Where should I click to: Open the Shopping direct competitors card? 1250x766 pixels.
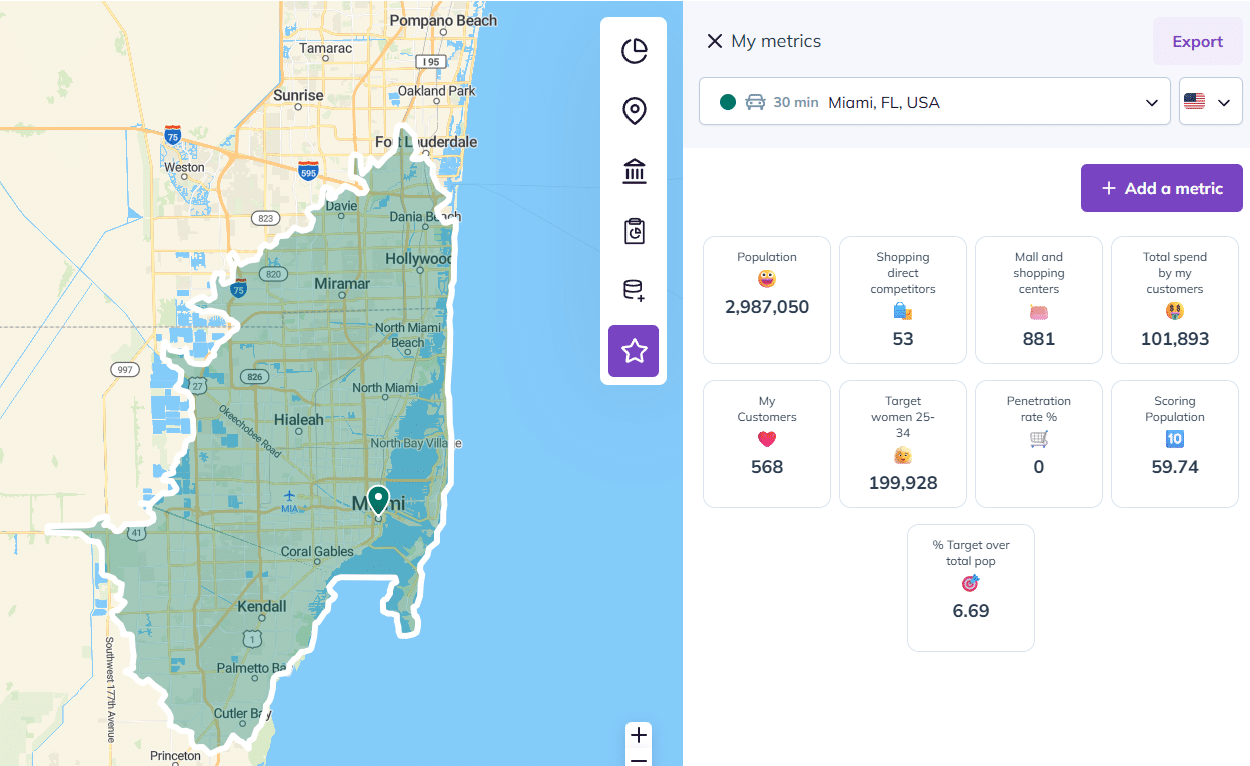pos(903,300)
